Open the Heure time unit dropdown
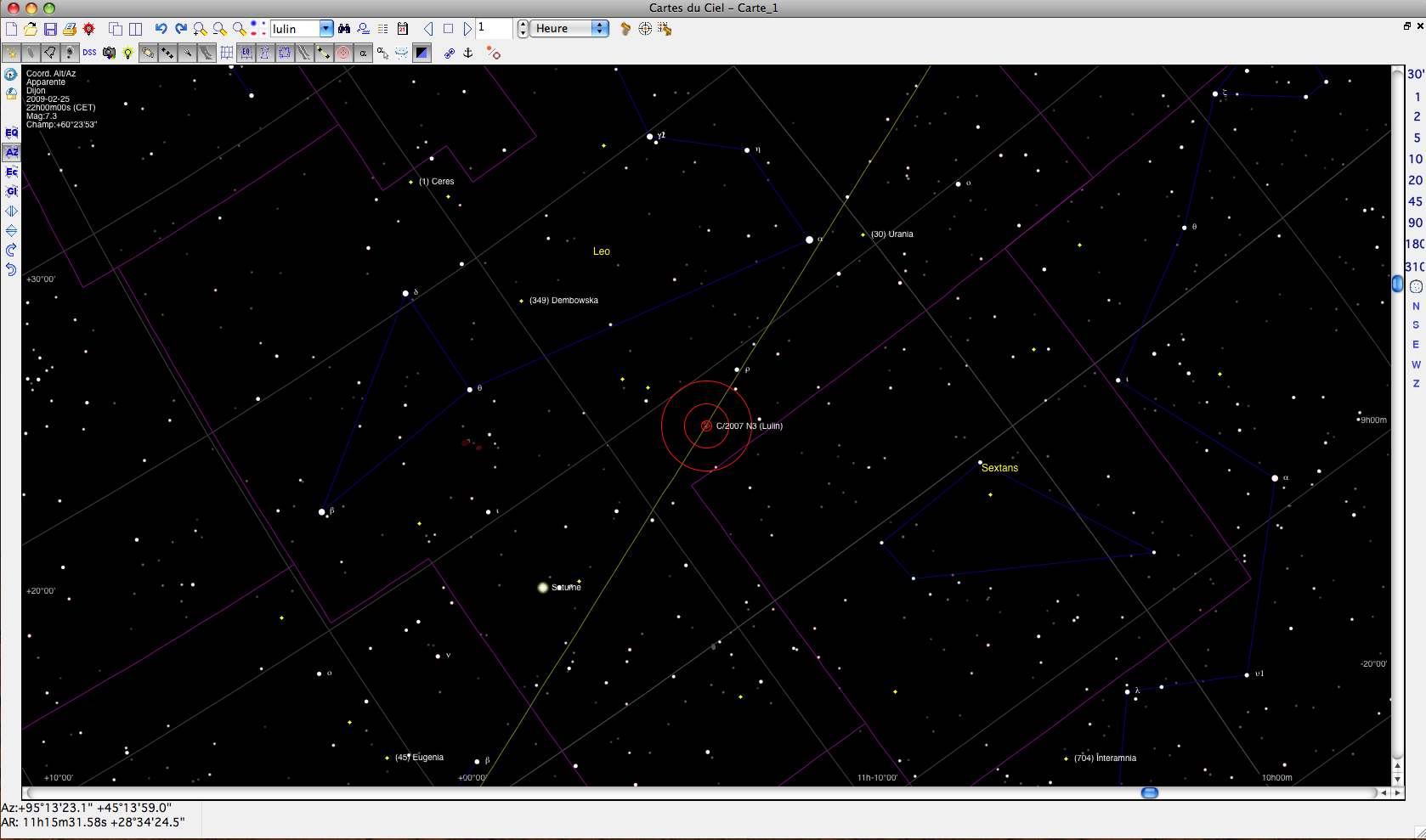 600,29
